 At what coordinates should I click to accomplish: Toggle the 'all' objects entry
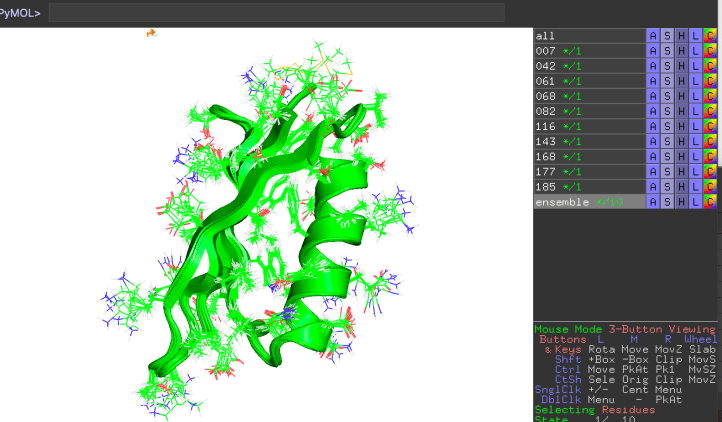point(589,36)
